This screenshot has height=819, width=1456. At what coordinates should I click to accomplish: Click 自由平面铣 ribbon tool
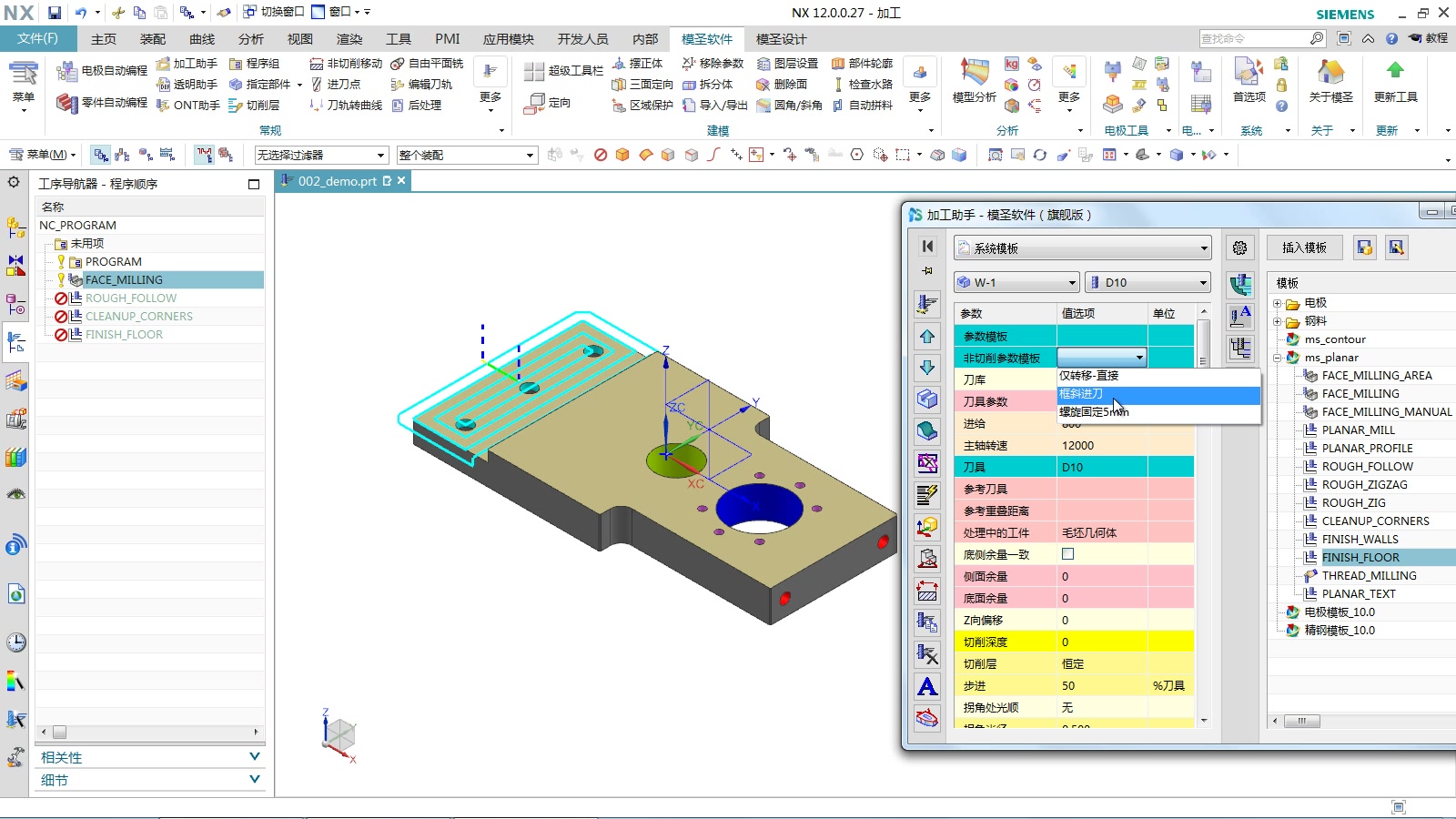click(428, 64)
